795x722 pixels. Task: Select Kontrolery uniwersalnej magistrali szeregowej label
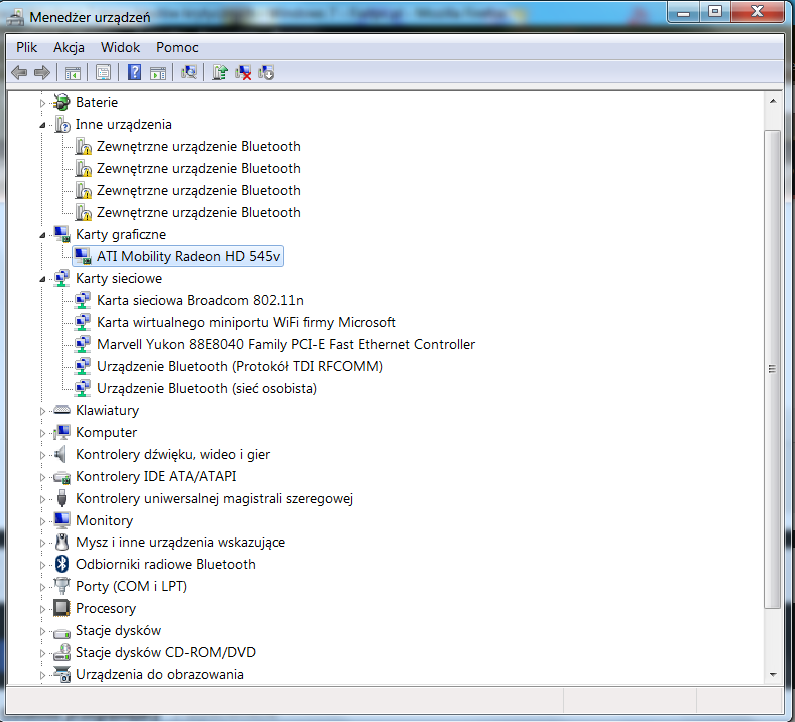pos(214,498)
